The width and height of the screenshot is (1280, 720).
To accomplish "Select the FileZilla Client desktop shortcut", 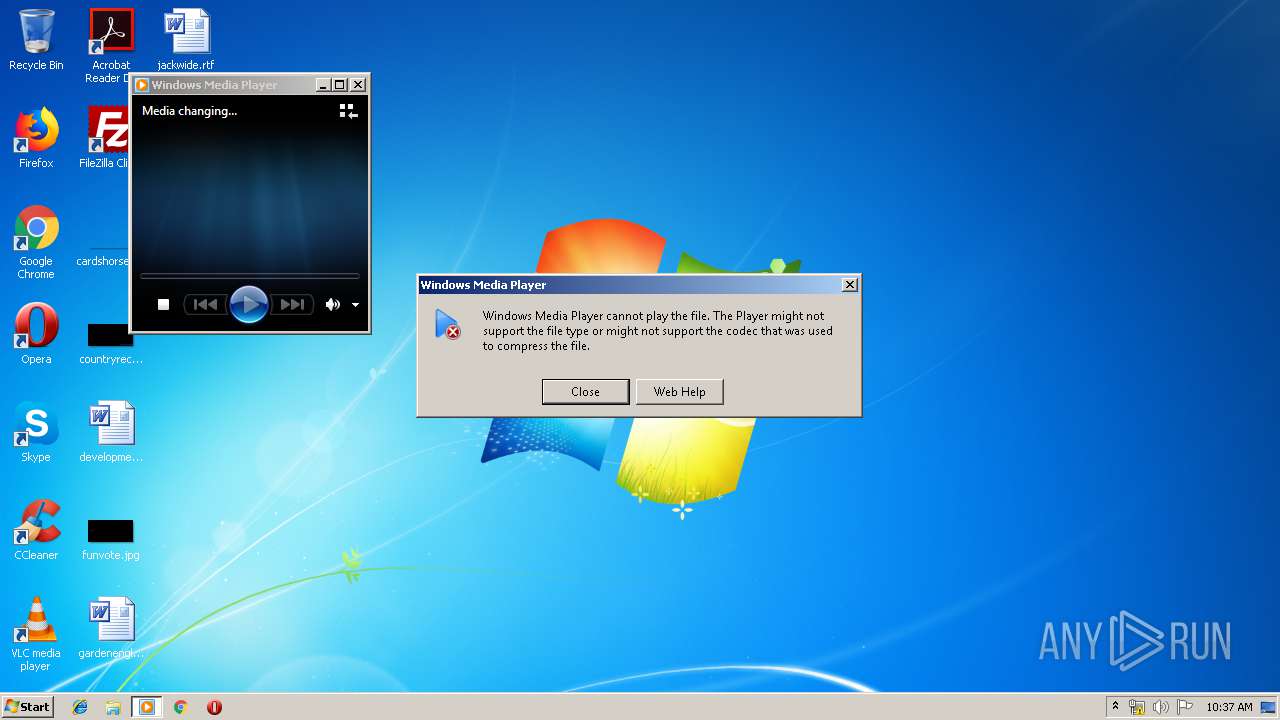I will pyautogui.click(x=105, y=138).
